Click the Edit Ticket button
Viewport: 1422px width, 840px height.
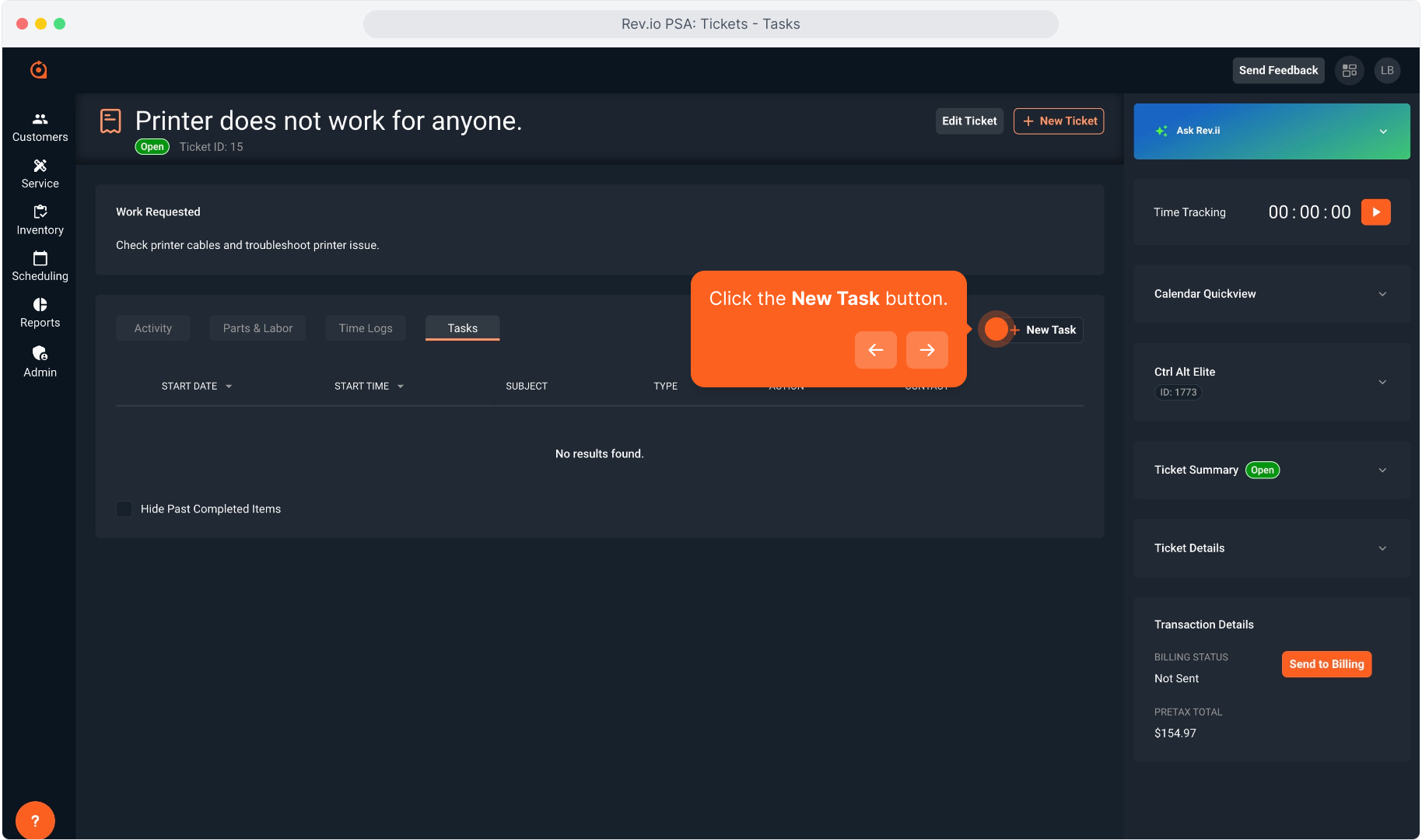click(x=968, y=121)
